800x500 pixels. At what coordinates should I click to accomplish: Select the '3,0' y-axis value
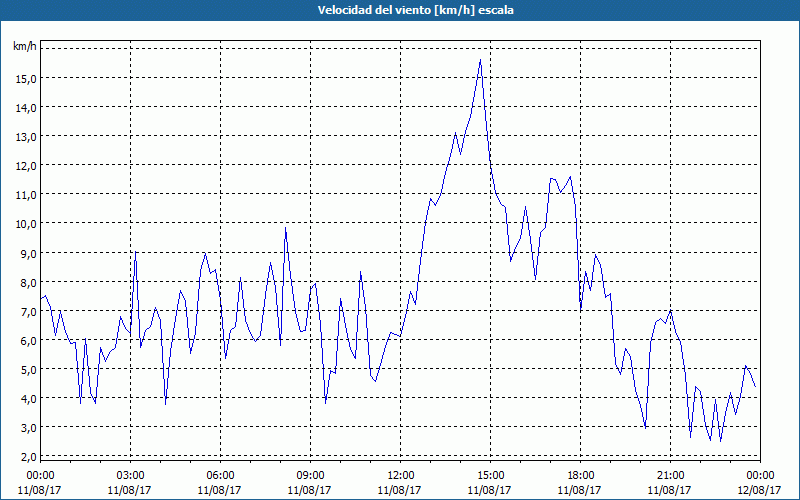coord(29,428)
